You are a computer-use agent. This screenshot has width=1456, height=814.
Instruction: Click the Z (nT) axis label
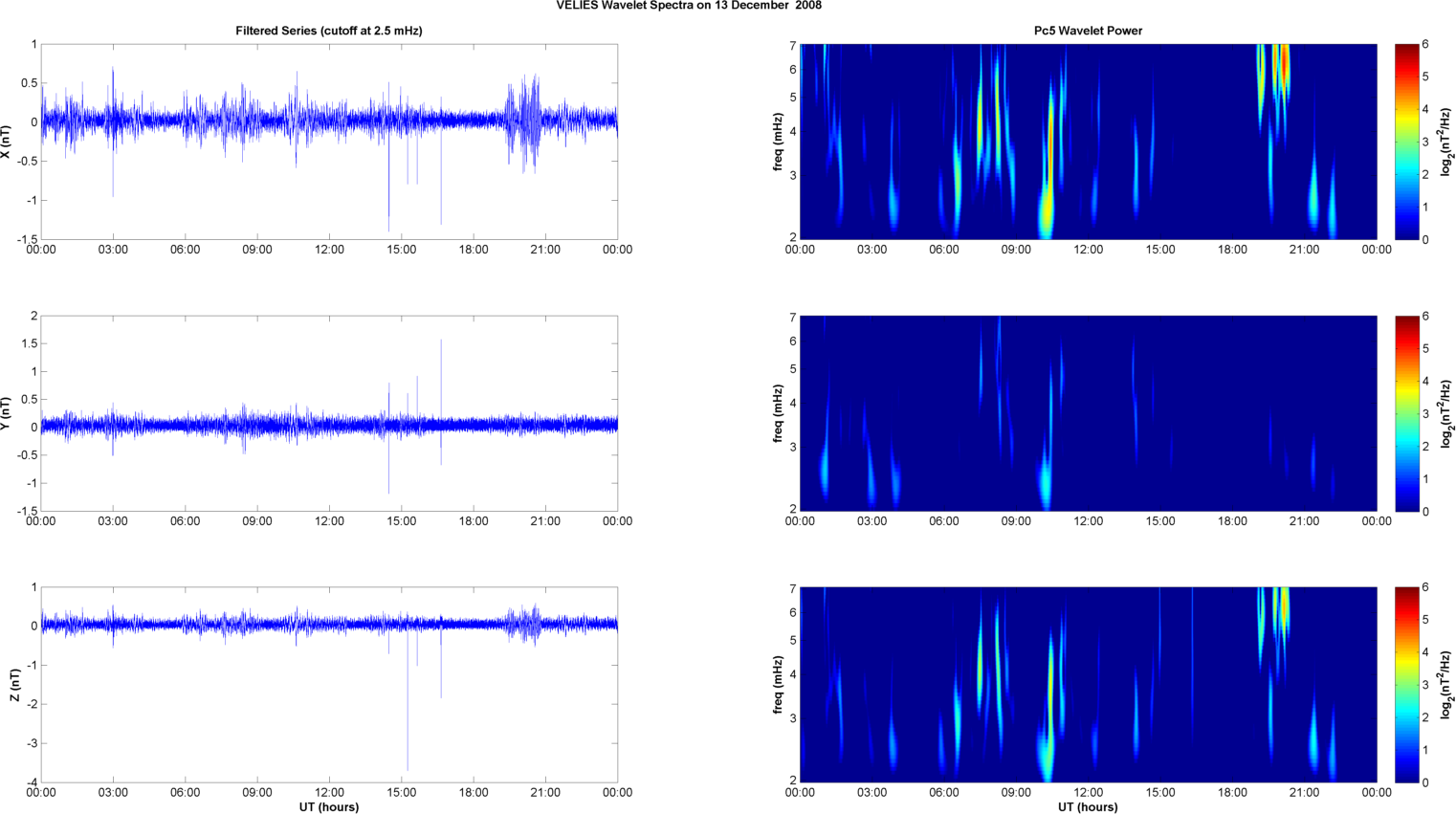coord(15,685)
